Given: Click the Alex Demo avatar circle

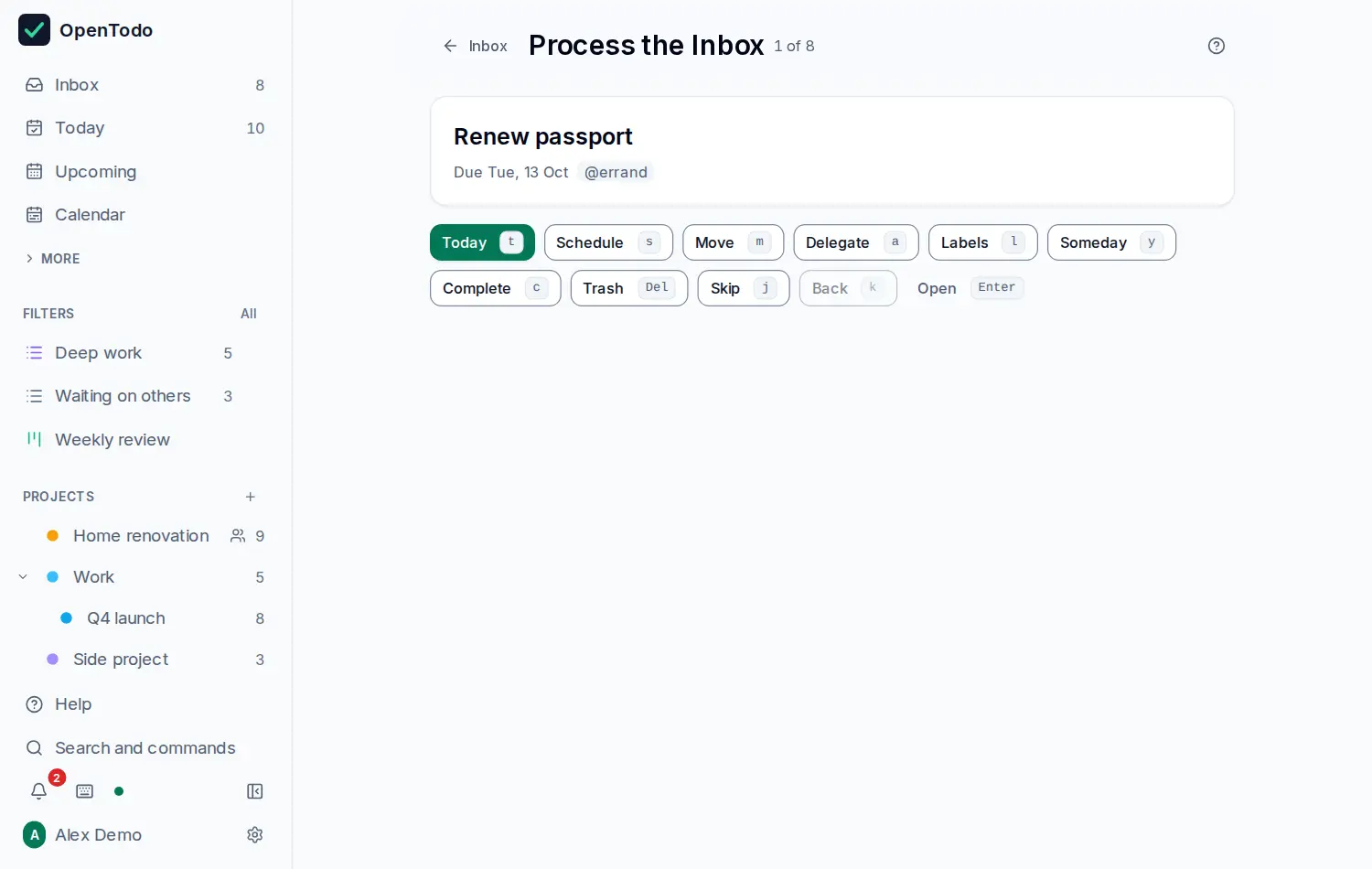Looking at the screenshot, I should (x=35, y=835).
